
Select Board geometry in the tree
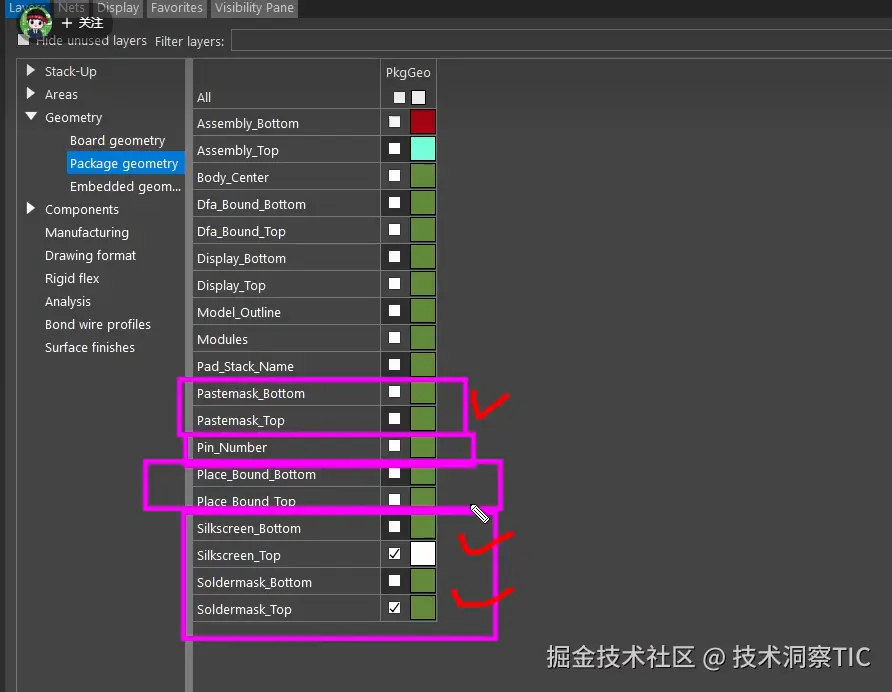117,141
